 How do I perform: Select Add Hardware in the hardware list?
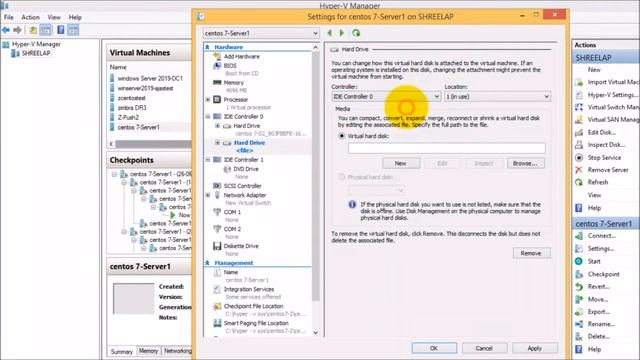[x=241, y=56]
